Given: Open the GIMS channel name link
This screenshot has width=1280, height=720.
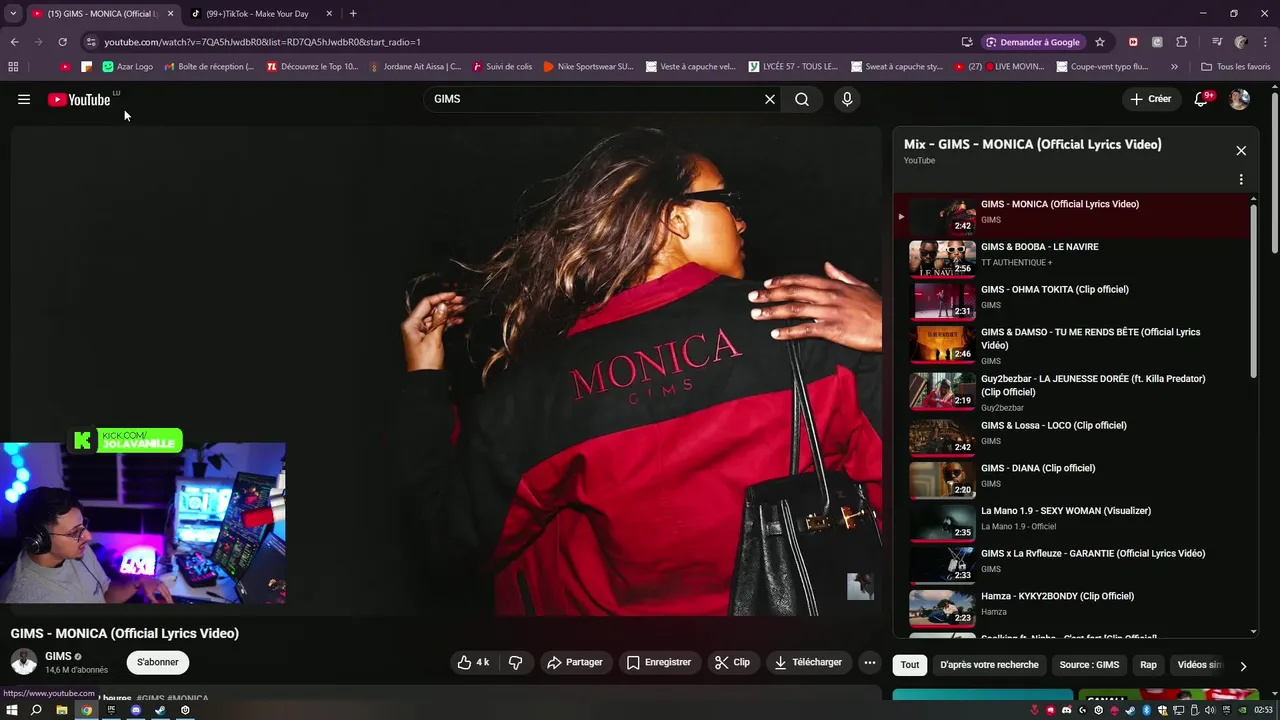Looking at the screenshot, I should (x=58, y=656).
